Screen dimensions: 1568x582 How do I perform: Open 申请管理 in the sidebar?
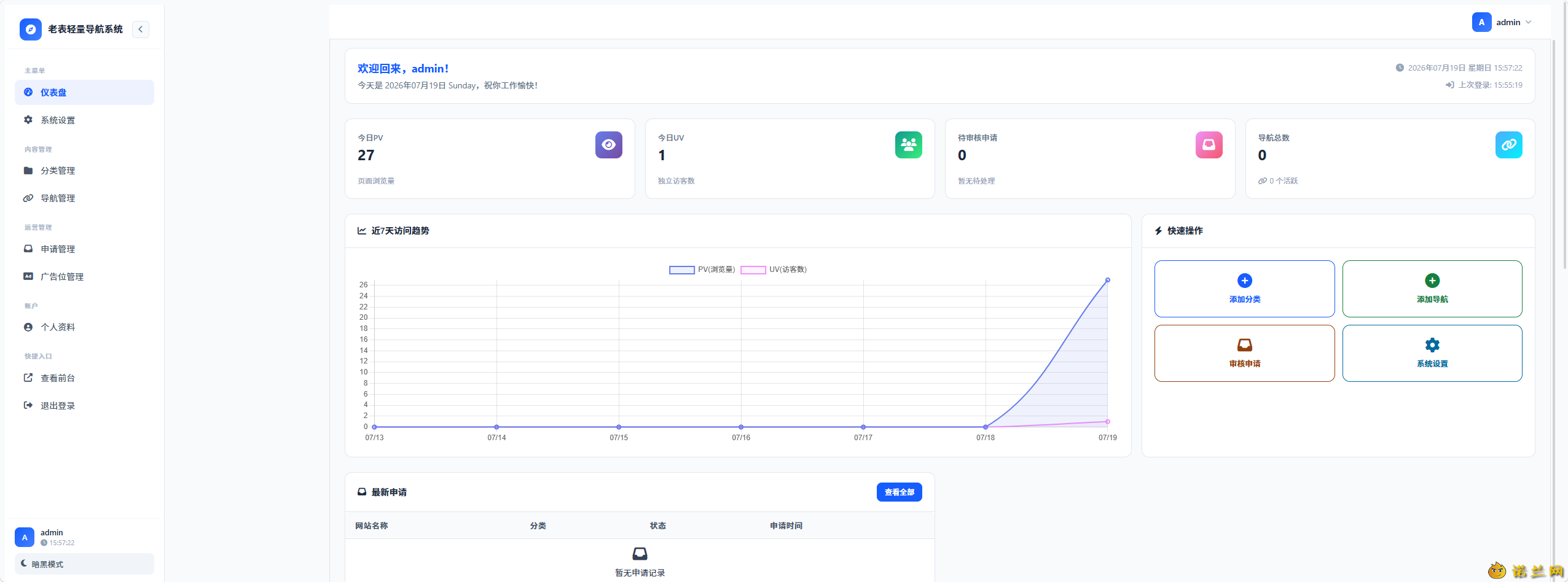click(x=85, y=249)
